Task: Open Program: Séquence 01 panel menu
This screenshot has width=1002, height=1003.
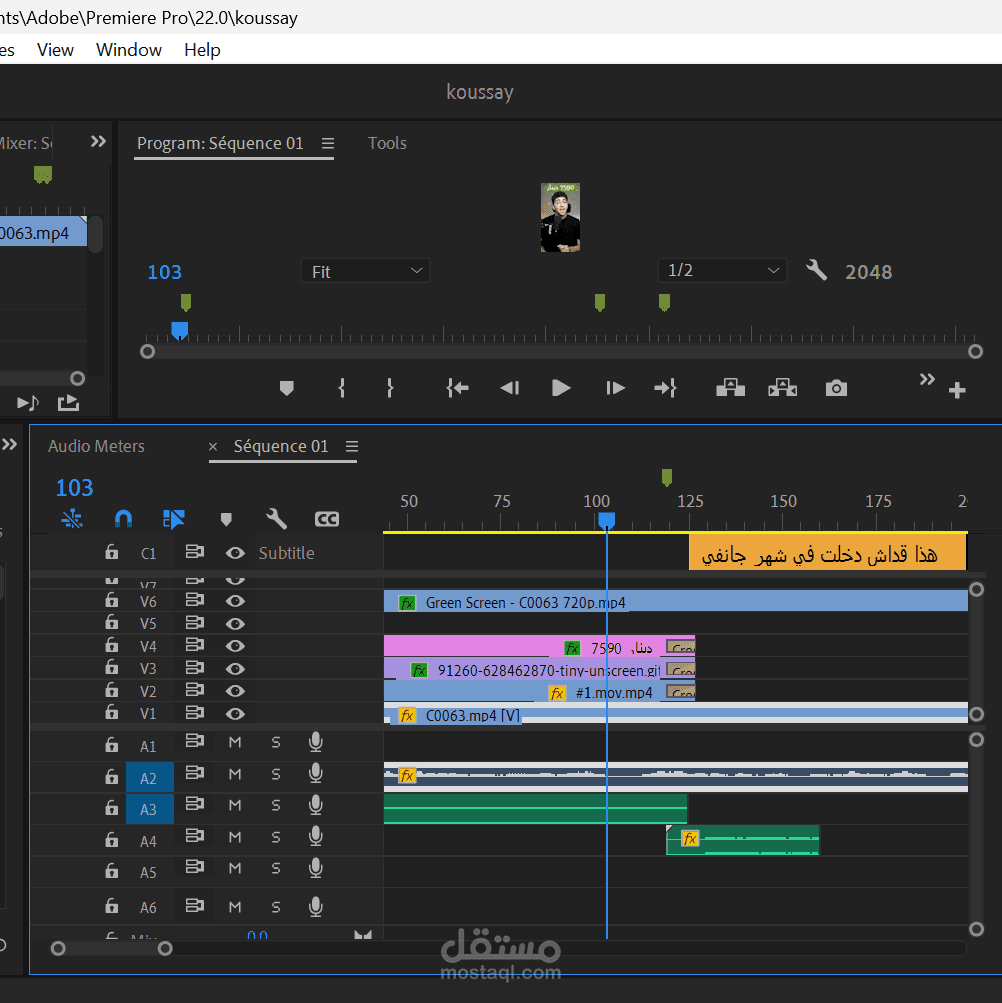Action: point(328,143)
